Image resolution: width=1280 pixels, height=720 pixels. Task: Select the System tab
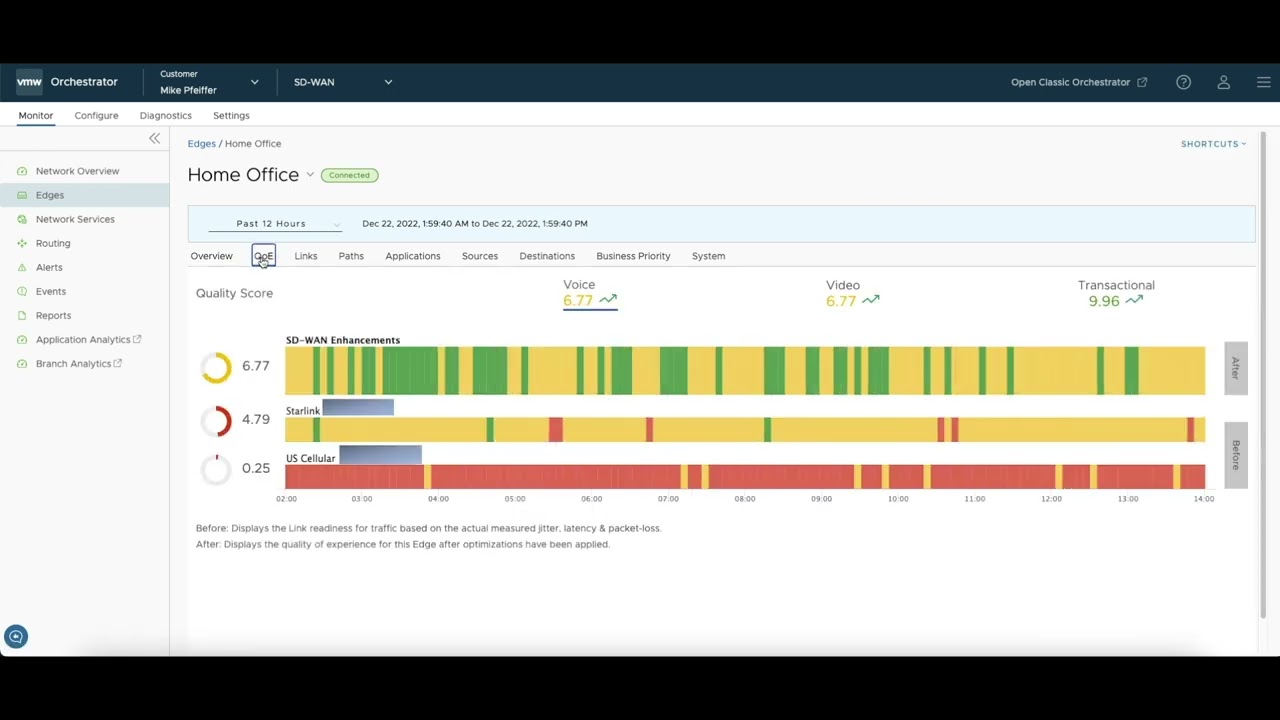click(x=708, y=256)
